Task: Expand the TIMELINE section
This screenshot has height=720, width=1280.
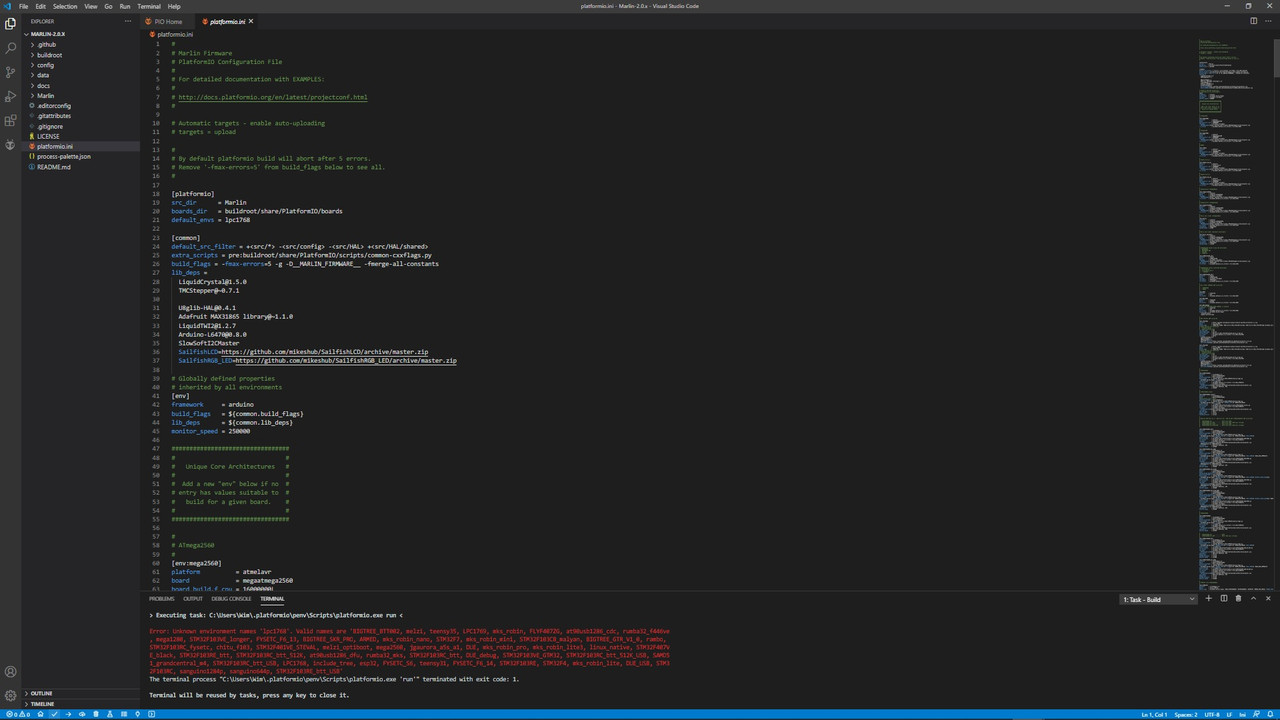Action: point(81,704)
